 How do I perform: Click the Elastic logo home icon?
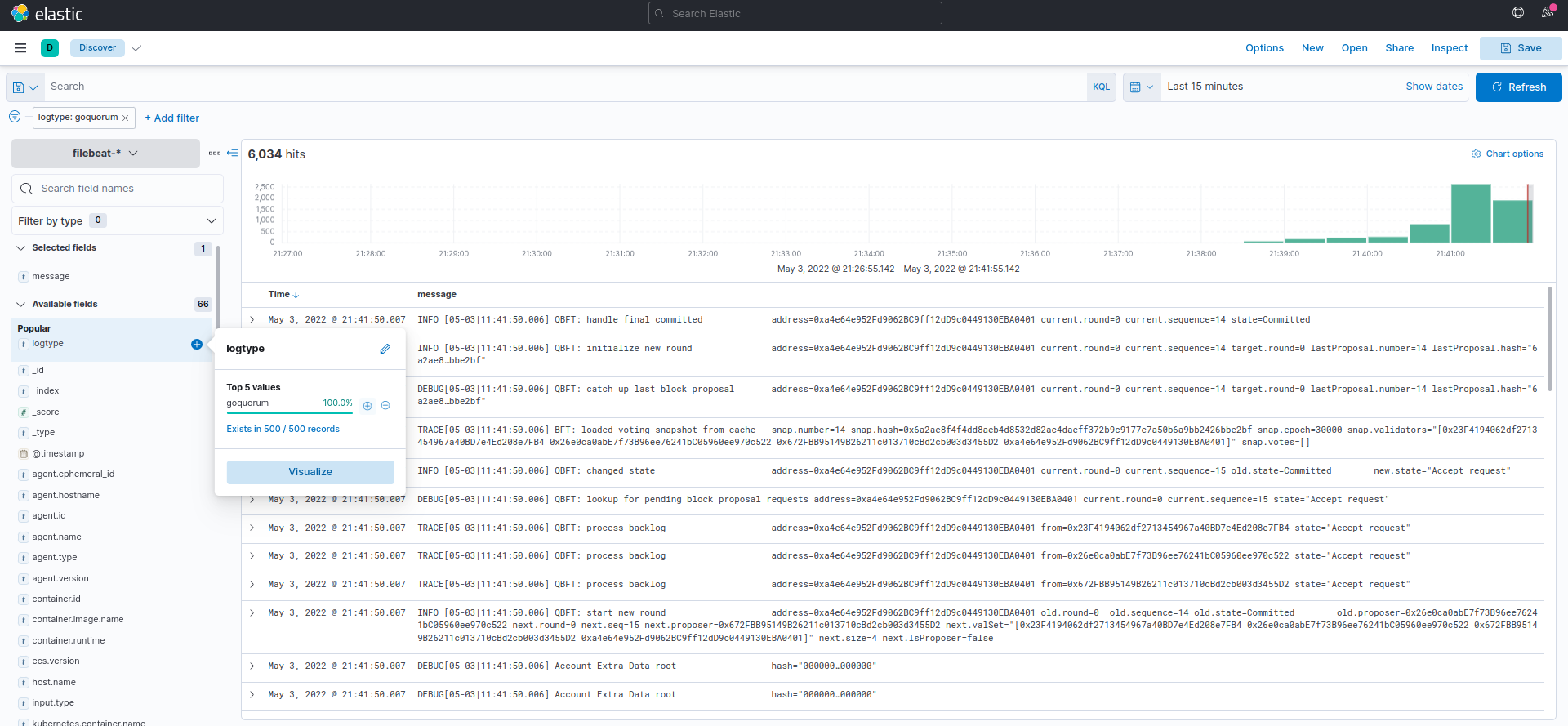[20, 14]
